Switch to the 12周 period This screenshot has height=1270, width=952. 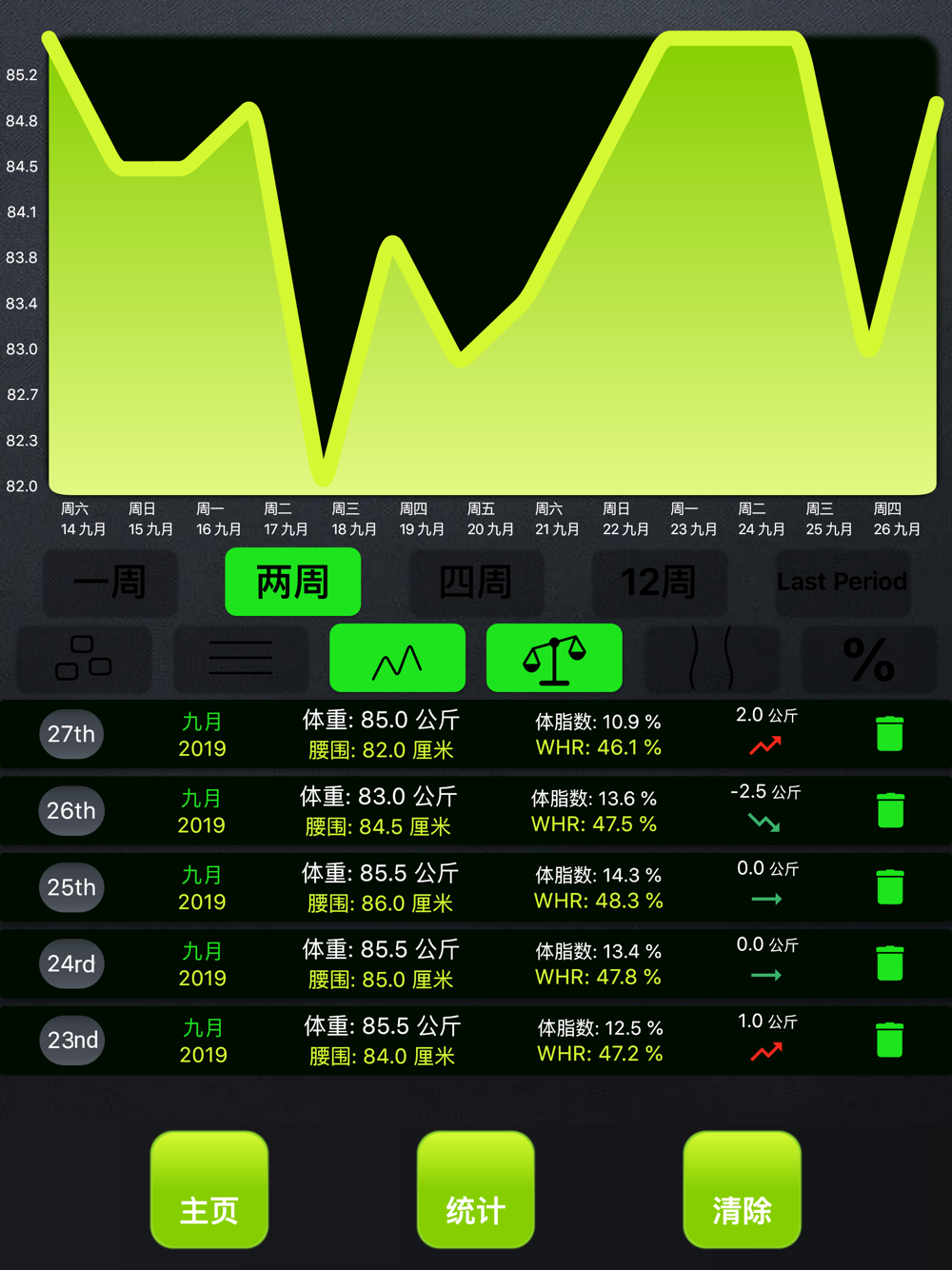(x=659, y=582)
